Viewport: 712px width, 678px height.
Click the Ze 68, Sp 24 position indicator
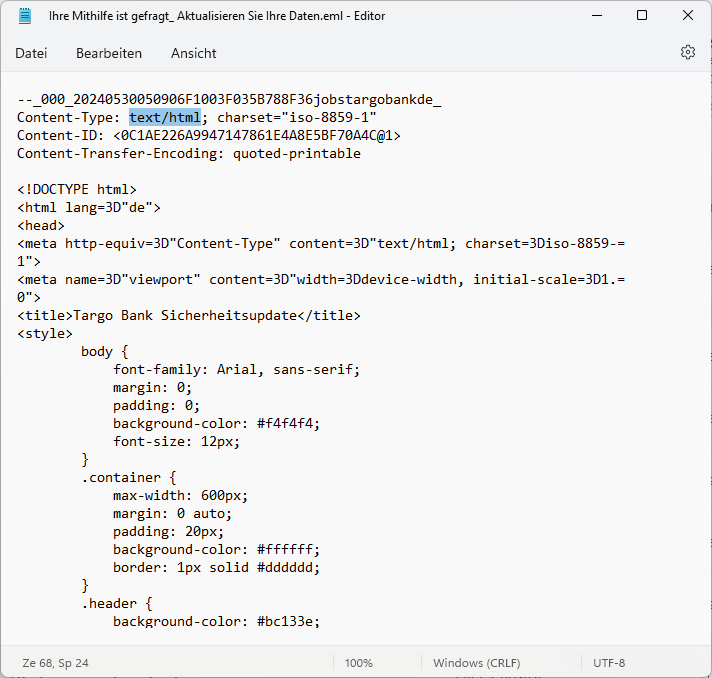56,663
